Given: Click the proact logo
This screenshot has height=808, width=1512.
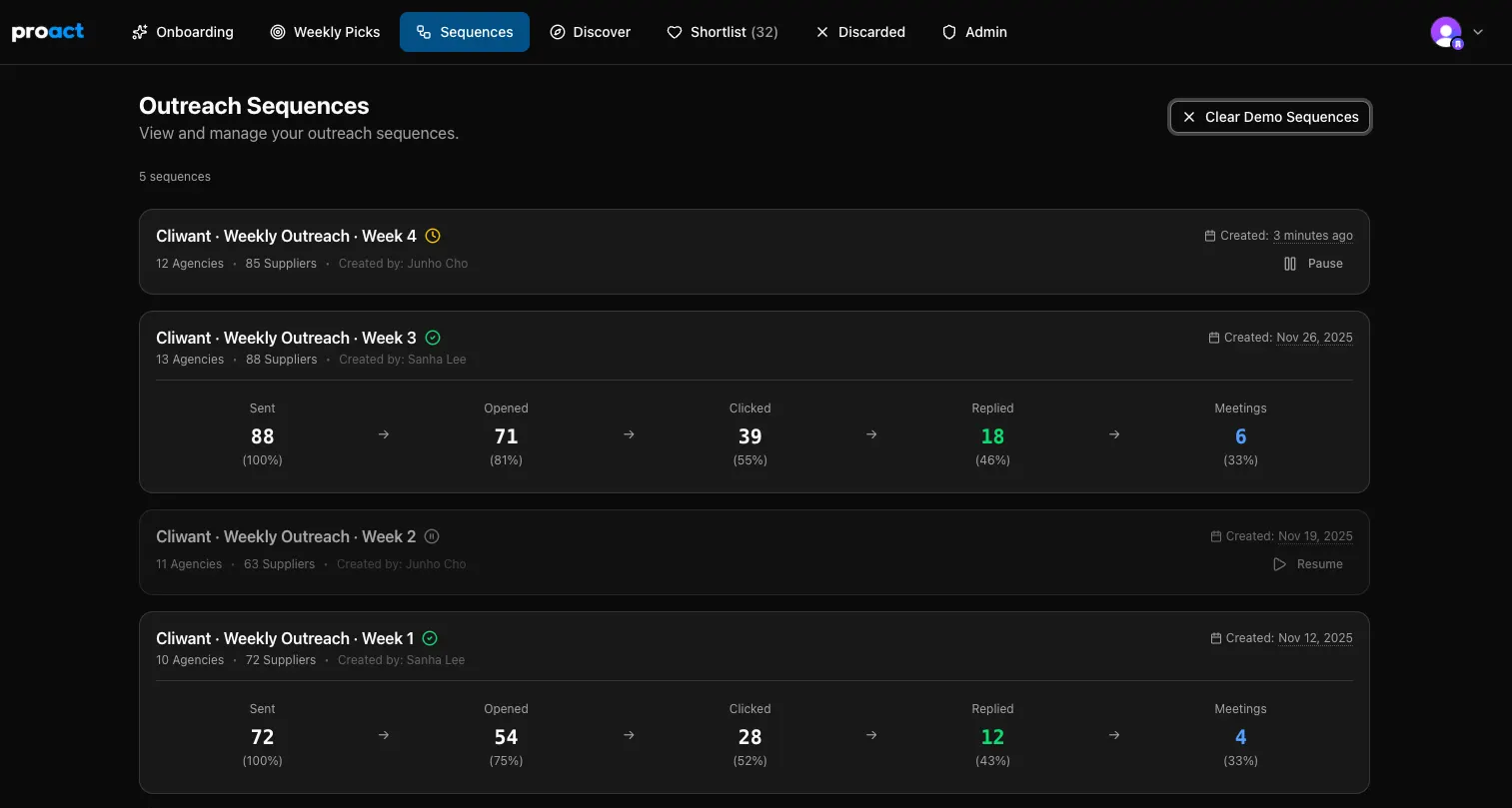Looking at the screenshot, I should pyautogui.click(x=47, y=31).
